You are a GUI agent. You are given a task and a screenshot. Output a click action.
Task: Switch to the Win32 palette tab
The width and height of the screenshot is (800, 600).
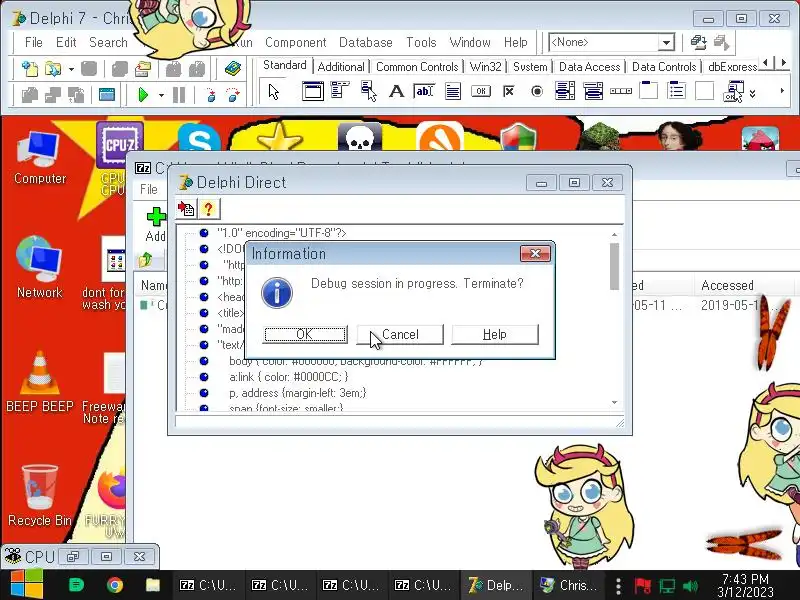tap(485, 67)
